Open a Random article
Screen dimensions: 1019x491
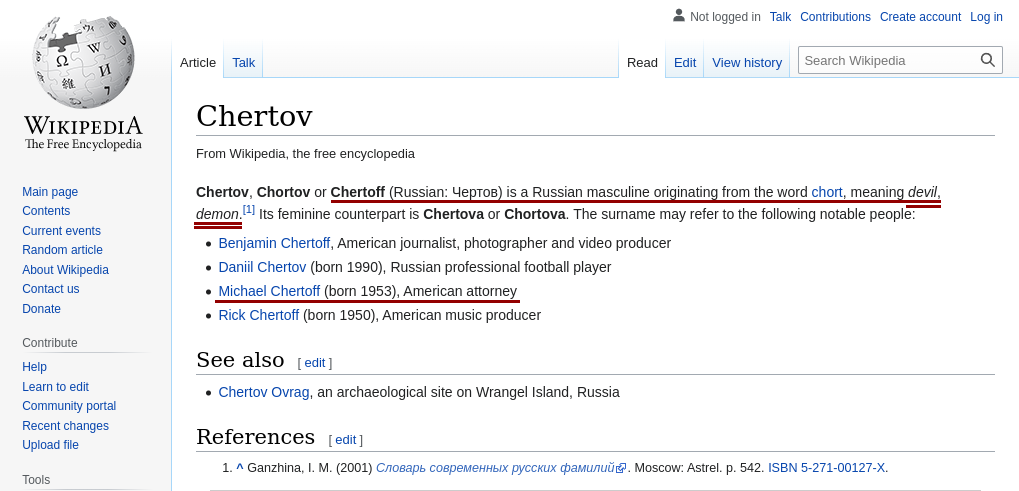tap(62, 250)
